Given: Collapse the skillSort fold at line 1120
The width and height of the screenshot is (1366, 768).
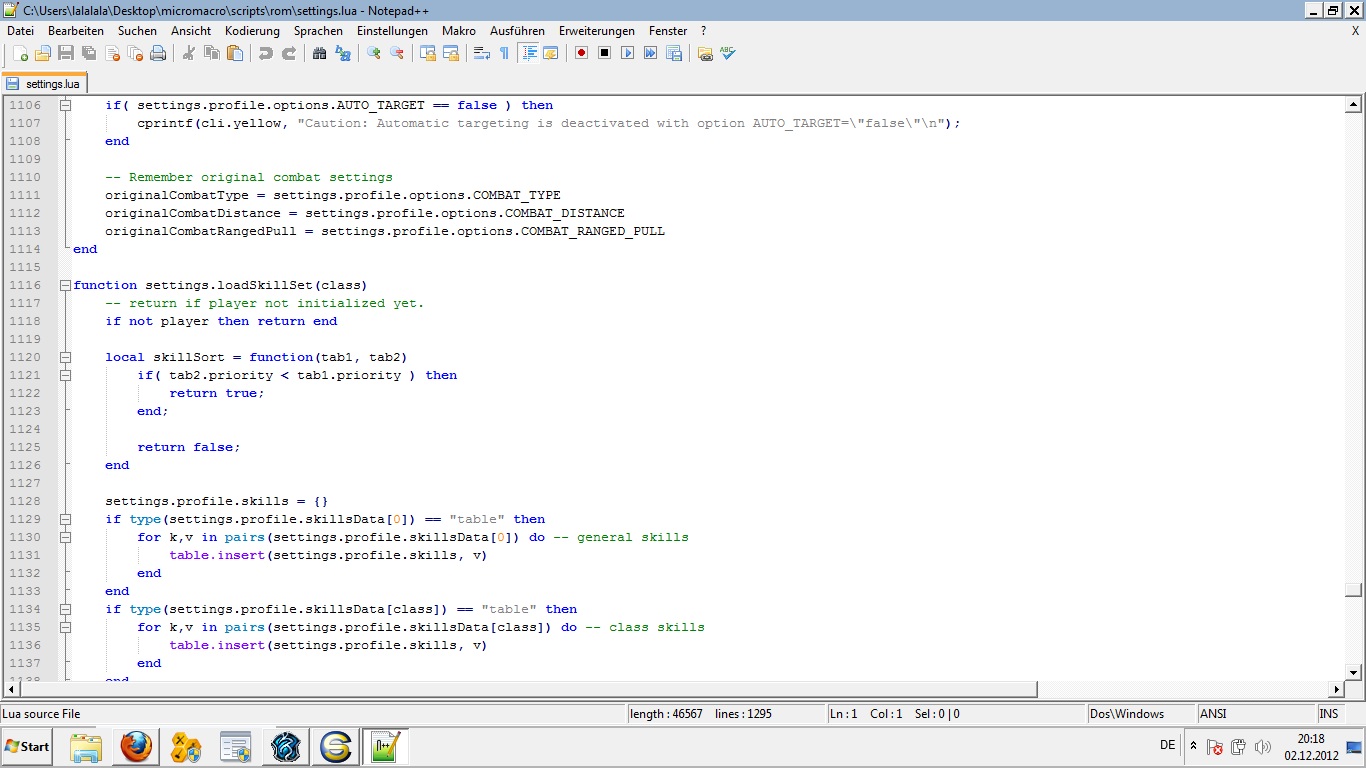Looking at the screenshot, I should click(x=65, y=357).
